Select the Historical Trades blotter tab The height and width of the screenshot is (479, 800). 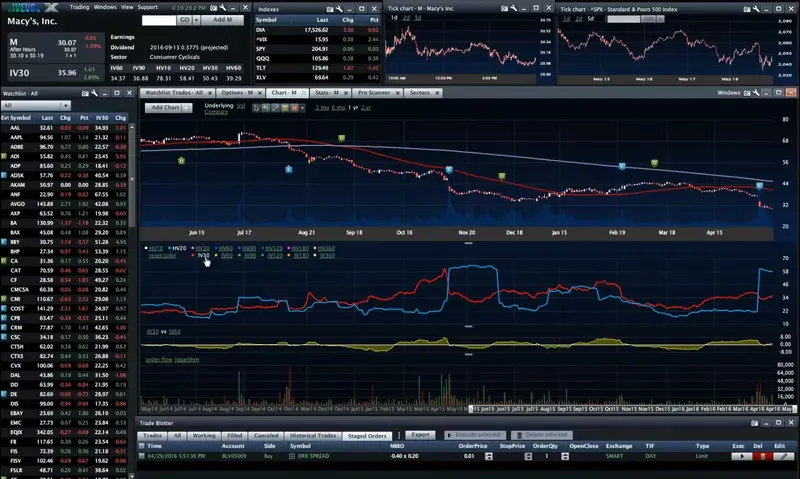313,436
